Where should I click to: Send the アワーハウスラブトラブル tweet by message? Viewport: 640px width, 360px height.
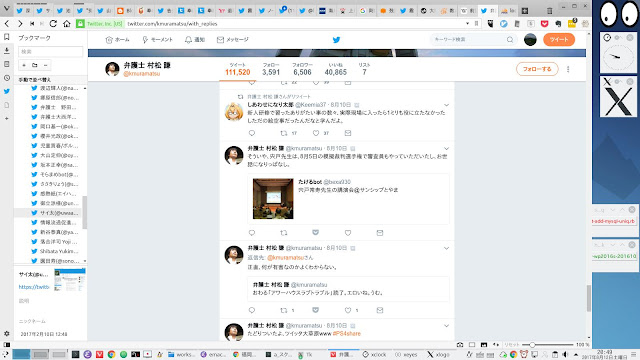[x=380, y=310]
